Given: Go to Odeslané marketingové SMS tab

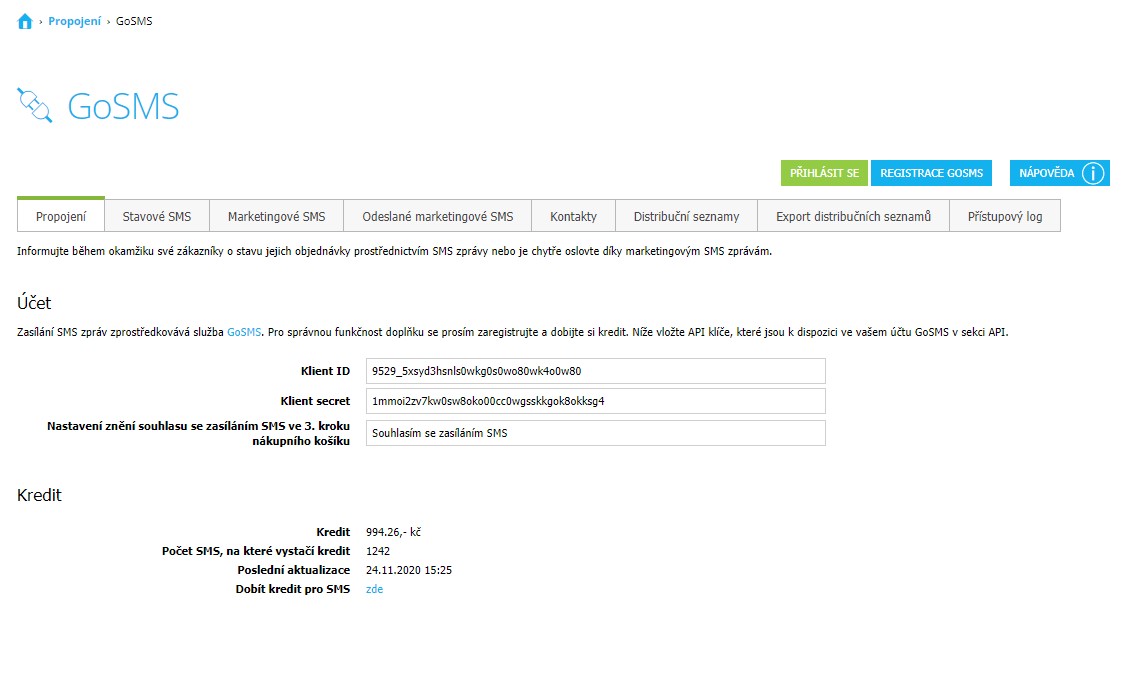Looking at the screenshot, I should 438,216.
